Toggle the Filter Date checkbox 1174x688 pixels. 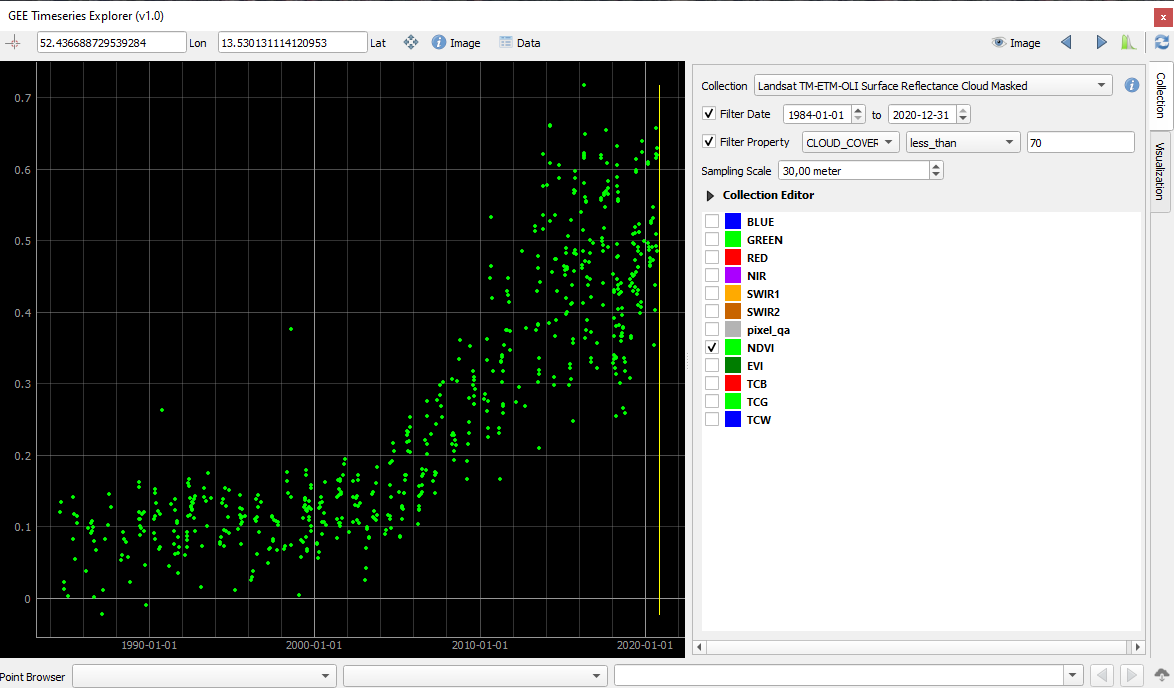click(709, 114)
